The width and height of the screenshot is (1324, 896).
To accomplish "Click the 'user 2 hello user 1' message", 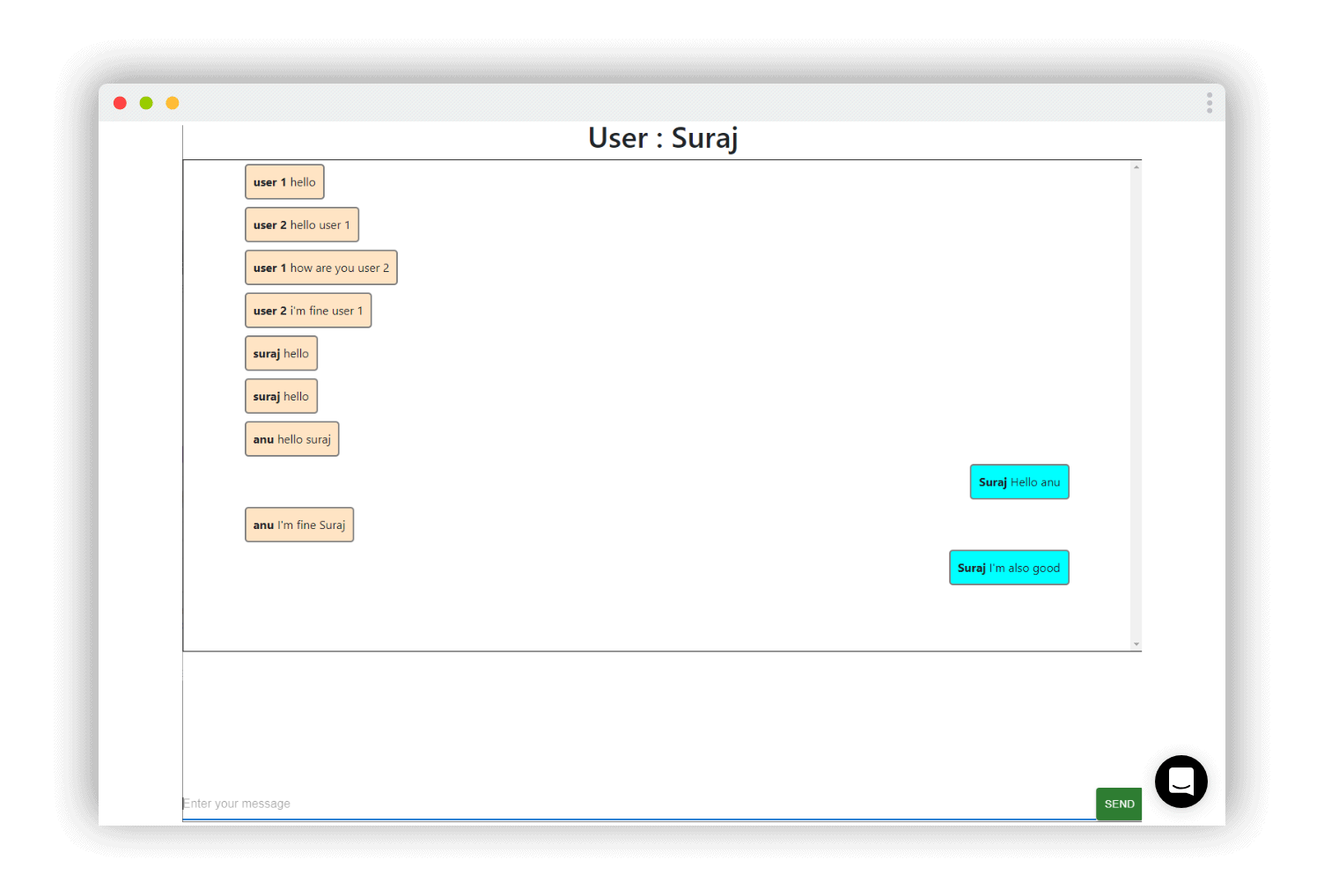I will tap(301, 225).
